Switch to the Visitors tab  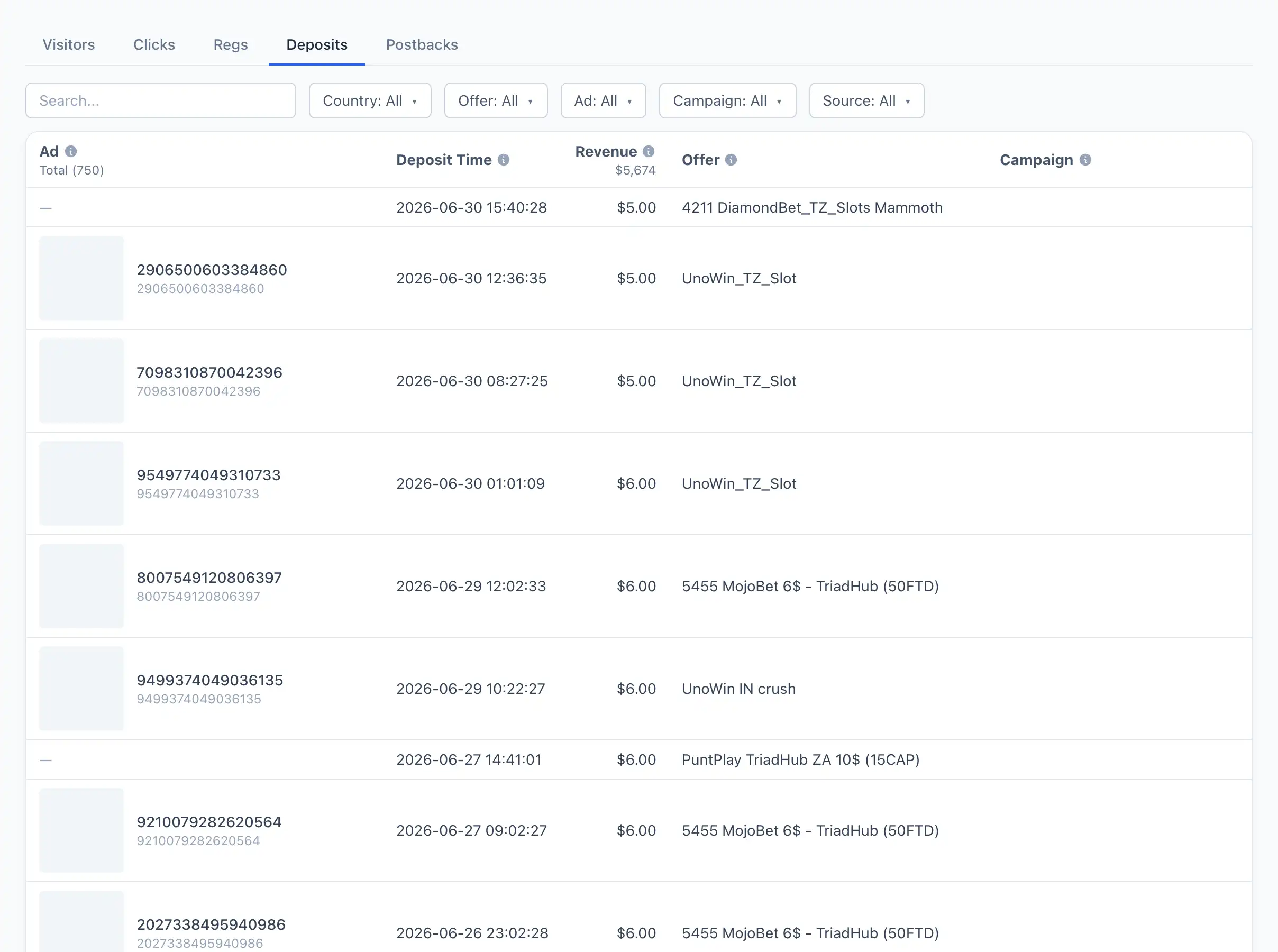[69, 44]
